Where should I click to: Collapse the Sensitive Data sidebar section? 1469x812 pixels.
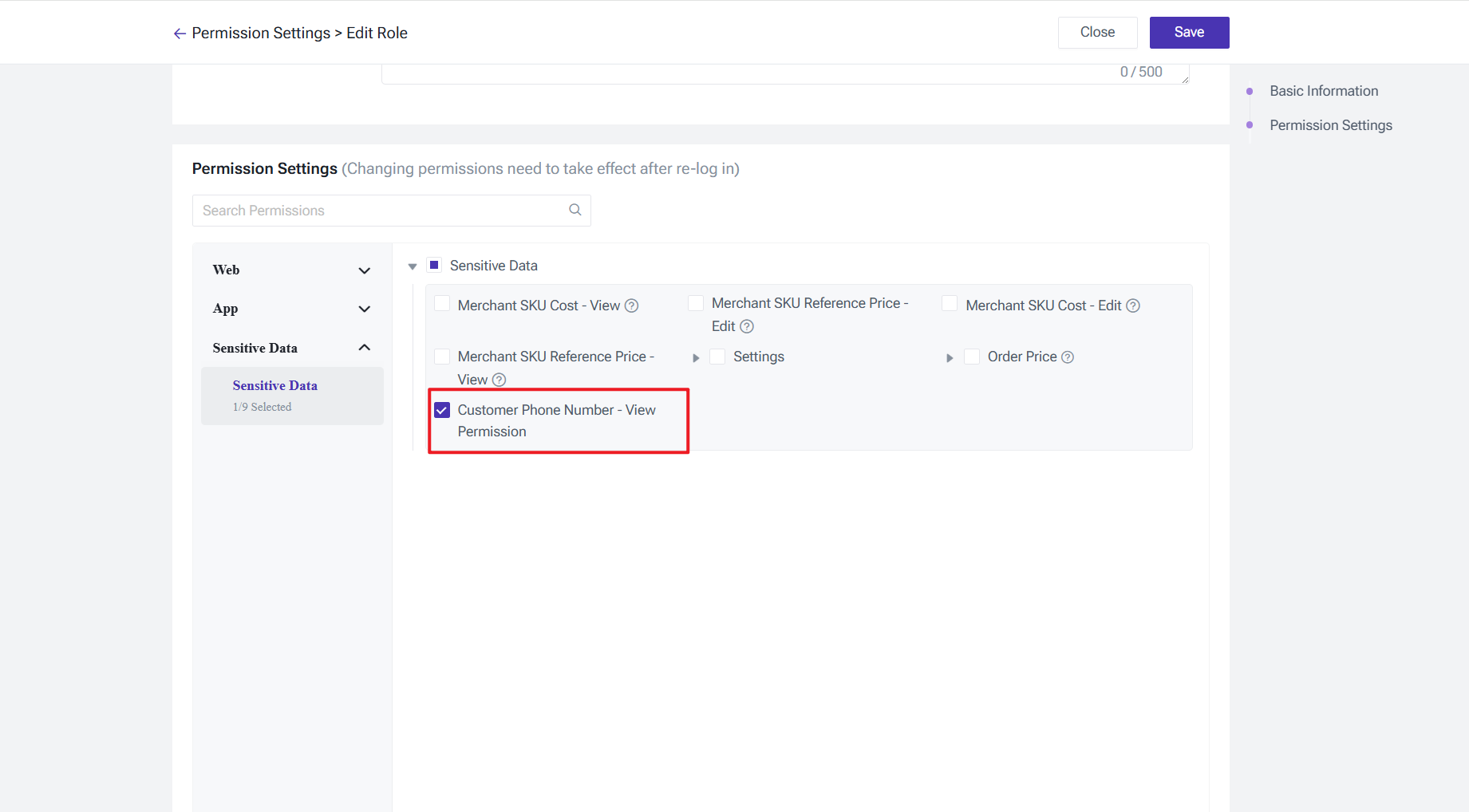tap(364, 348)
